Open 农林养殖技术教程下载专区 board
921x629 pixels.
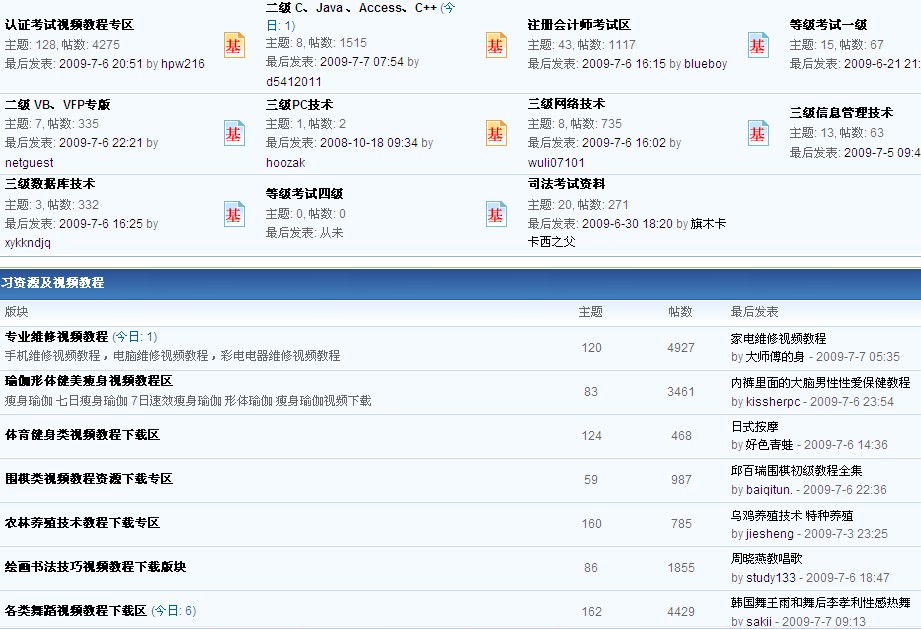pos(82,523)
